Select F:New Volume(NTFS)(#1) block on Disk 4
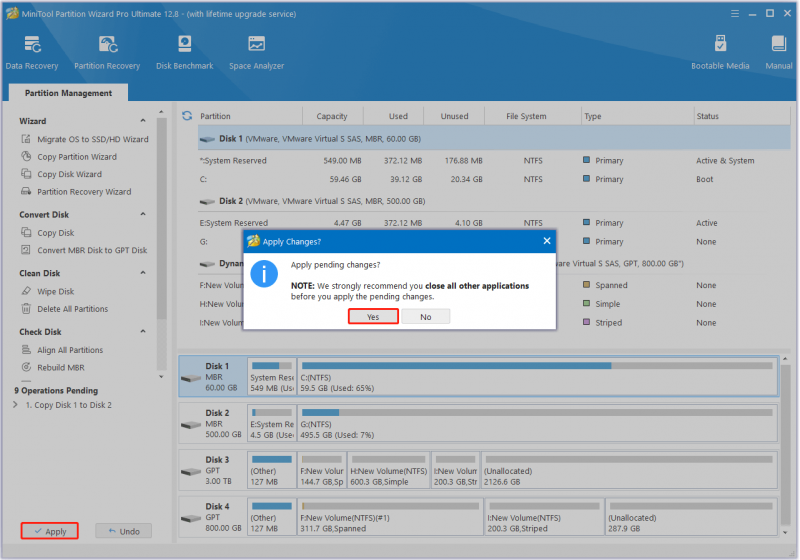Image resolution: width=800 pixels, height=560 pixels. [x=390, y=517]
